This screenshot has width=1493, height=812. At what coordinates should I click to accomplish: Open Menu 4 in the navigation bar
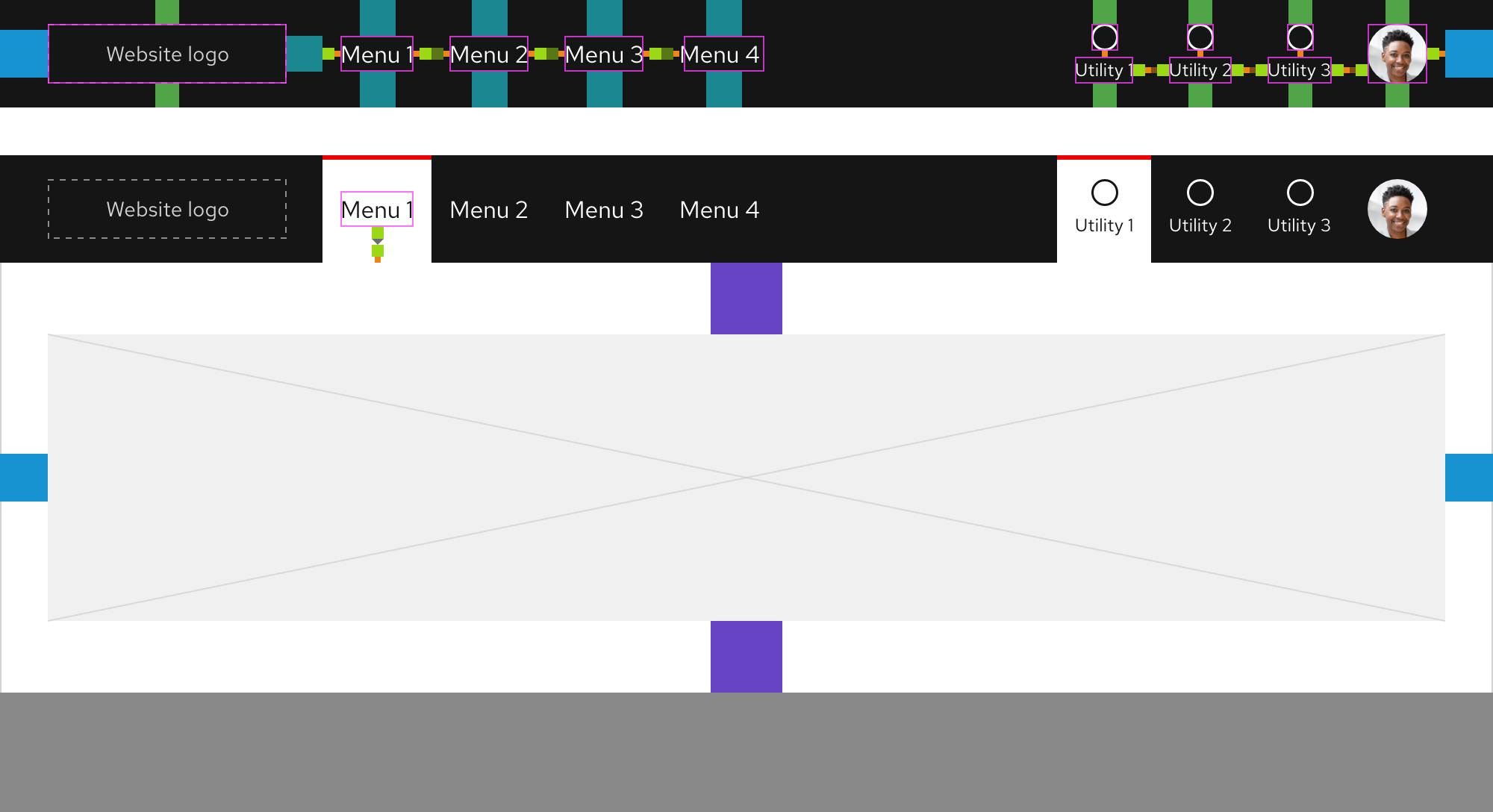tap(719, 210)
